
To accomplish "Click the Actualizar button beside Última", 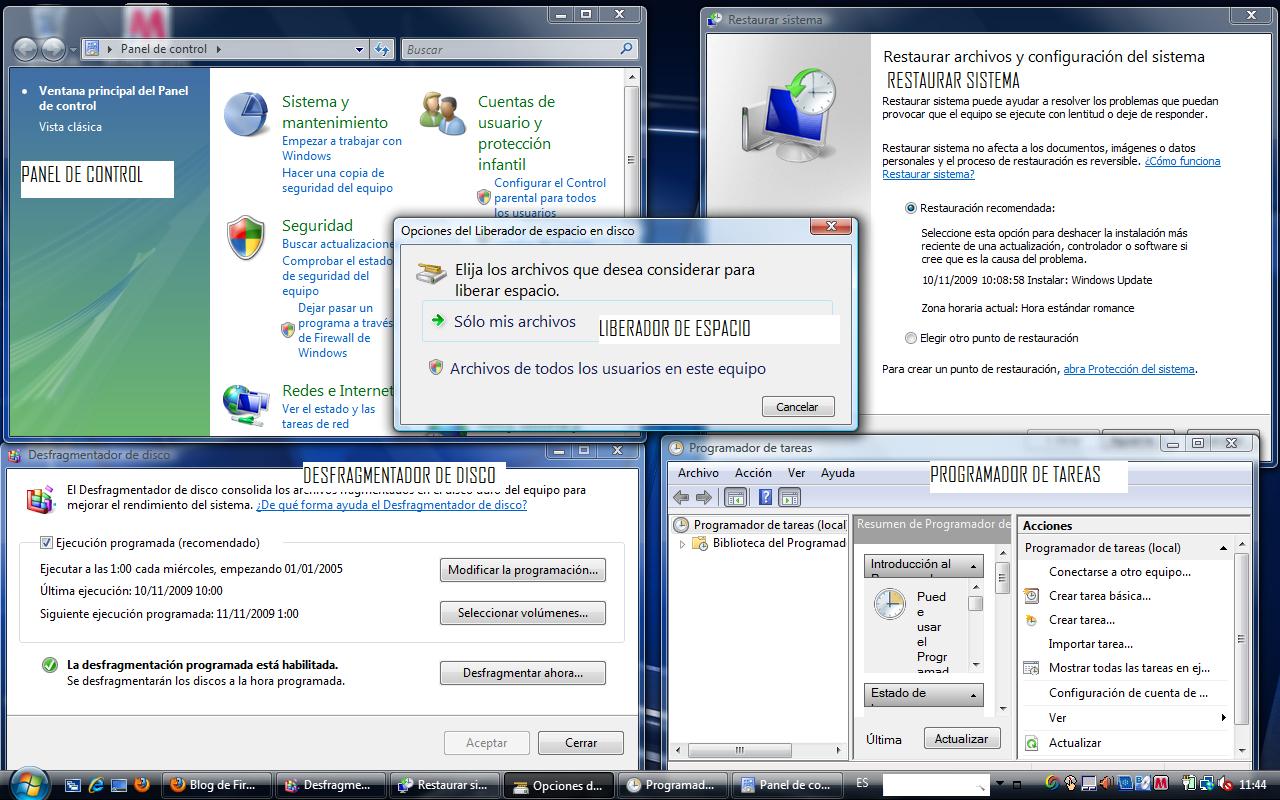I will click(961, 739).
